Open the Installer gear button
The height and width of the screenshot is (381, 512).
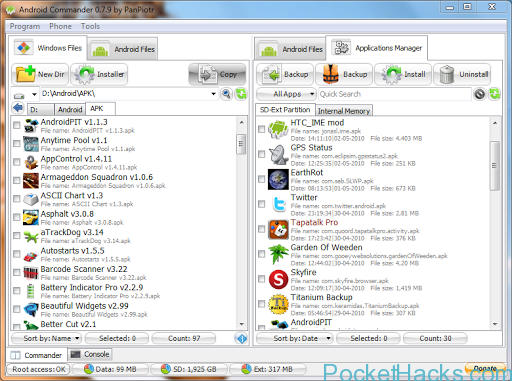coord(99,74)
